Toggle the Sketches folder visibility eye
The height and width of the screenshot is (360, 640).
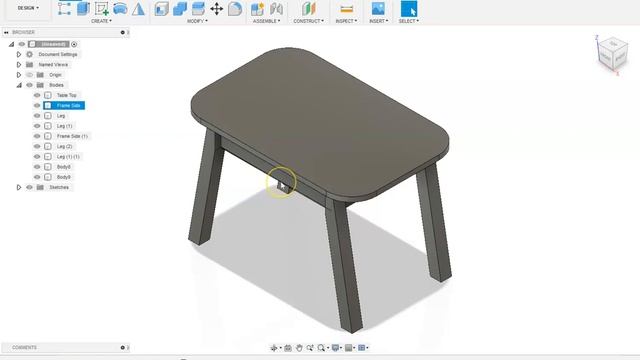pos(29,187)
